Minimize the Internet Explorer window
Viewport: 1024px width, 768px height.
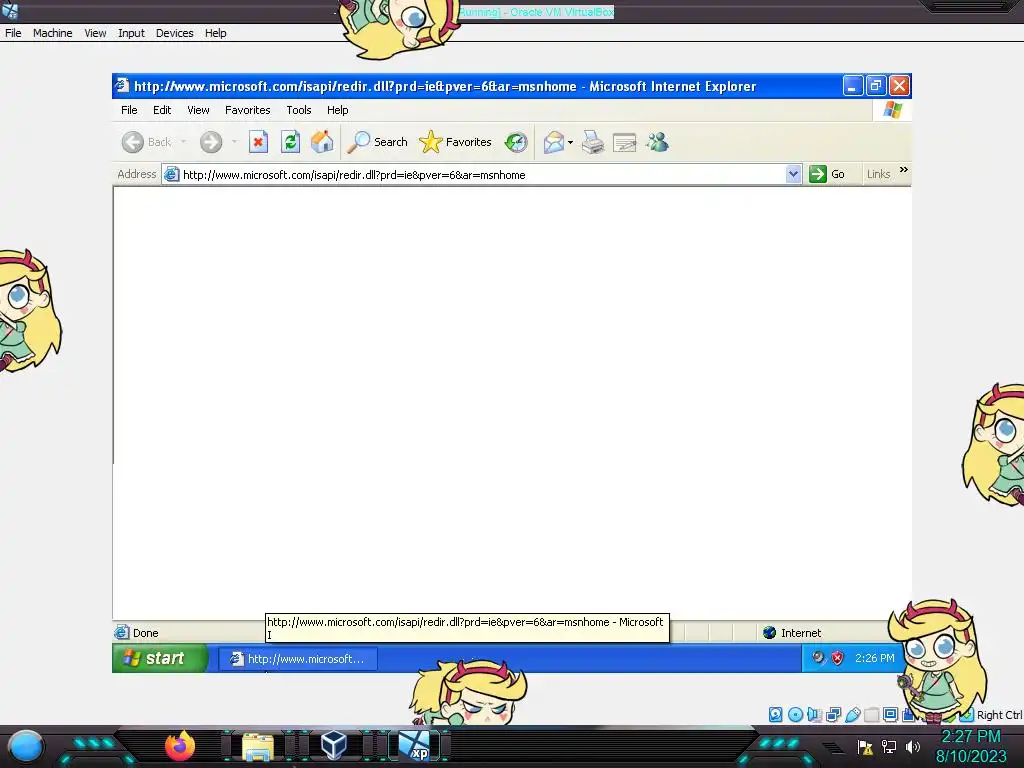(x=852, y=86)
